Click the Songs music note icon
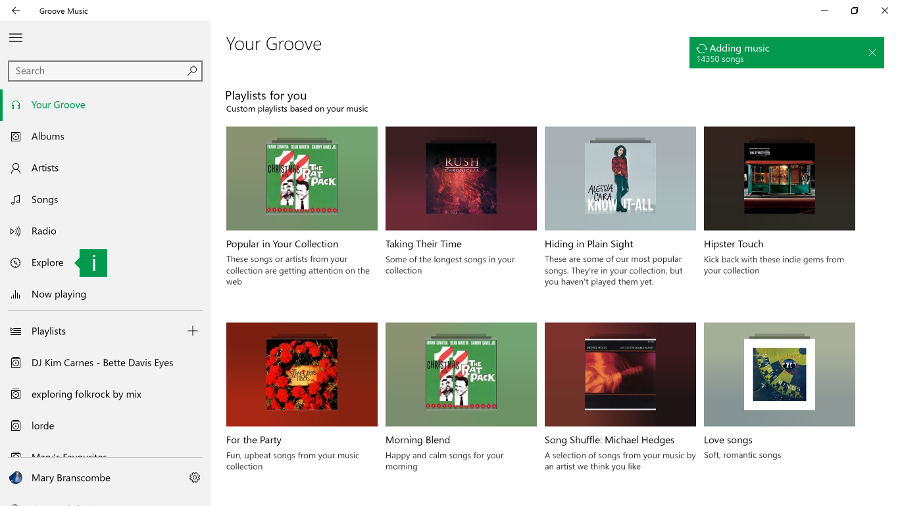The width and height of the screenshot is (900, 506). pos(16,200)
